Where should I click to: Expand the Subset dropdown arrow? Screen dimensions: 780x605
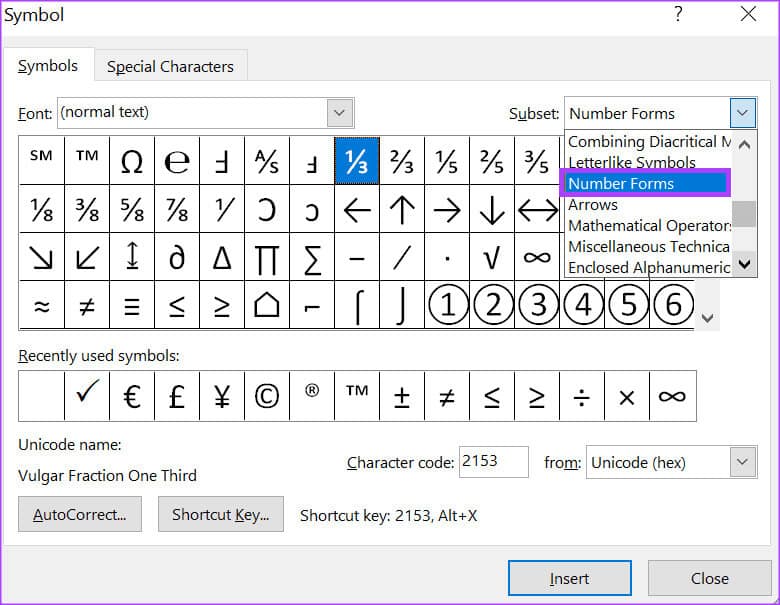tap(742, 113)
